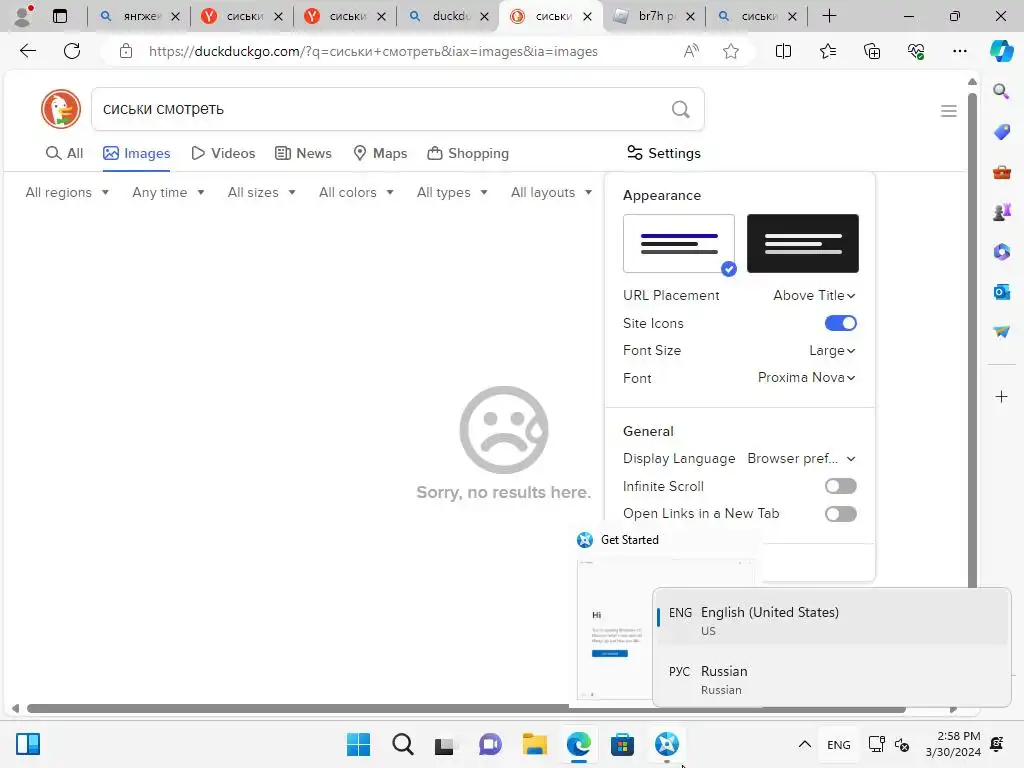This screenshot has width=1024, height=768.
Task: Open the sidebar Games chess icon
Action: click(1001, 212)
